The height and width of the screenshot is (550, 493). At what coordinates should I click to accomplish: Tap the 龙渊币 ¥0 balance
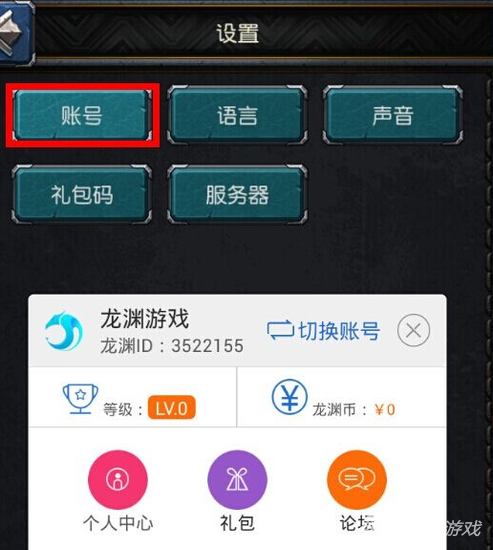pyautogui.click(x=354, y=409)
